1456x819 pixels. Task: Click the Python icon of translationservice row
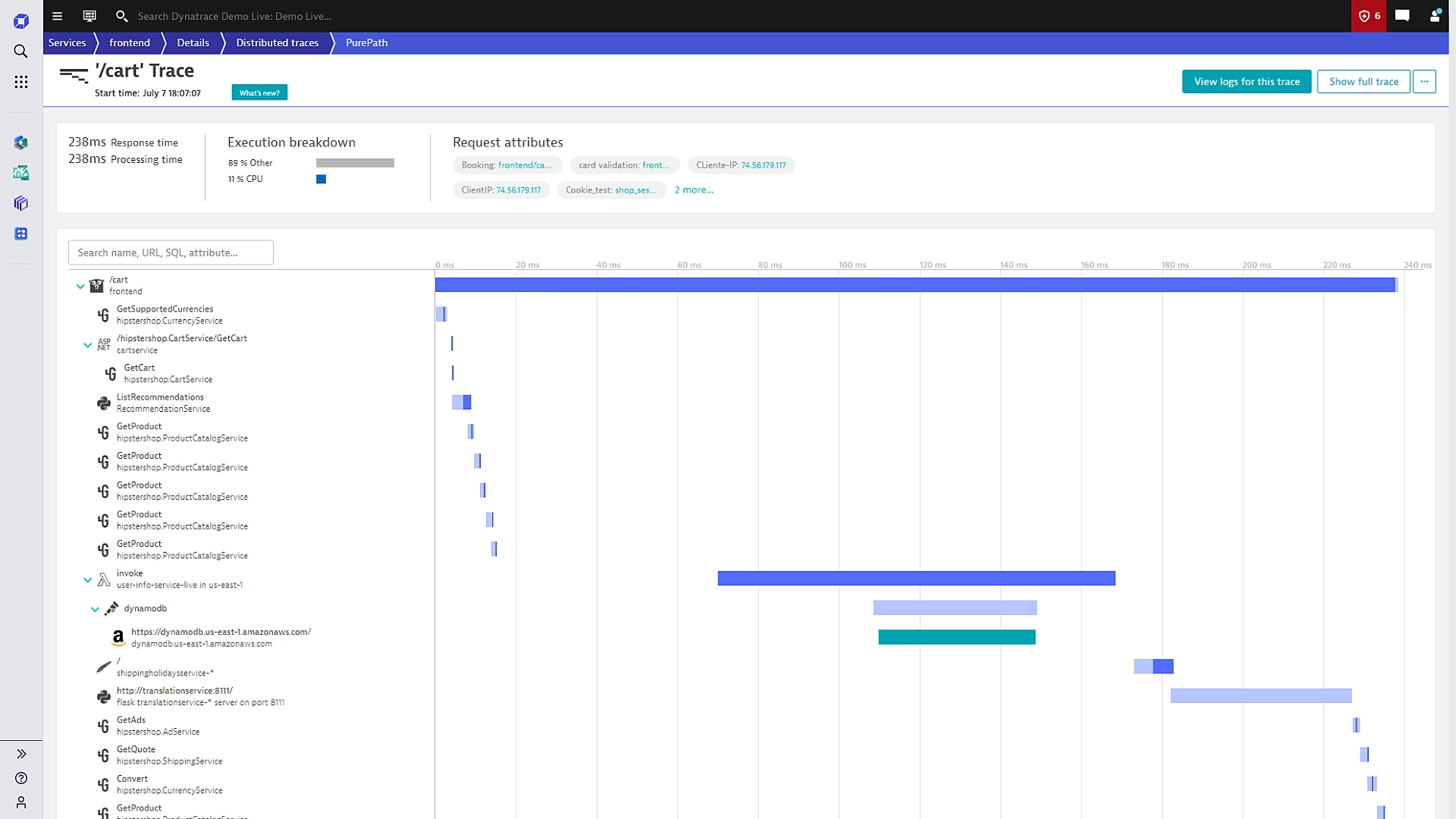104,697
